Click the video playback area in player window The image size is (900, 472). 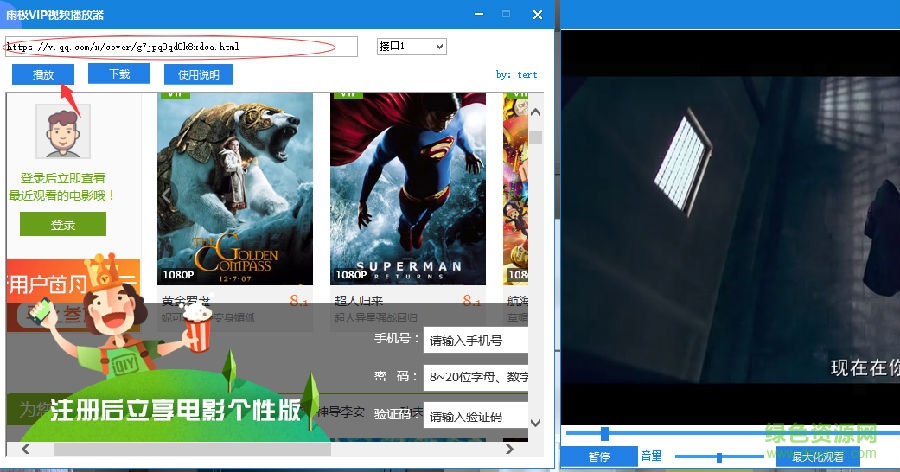(x=730, y=227)
